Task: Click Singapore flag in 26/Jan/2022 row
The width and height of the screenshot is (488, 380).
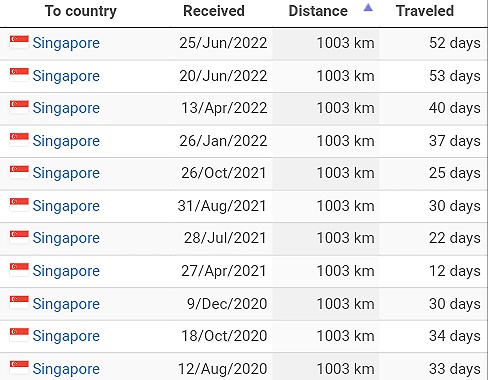Action: pos(19,140)
